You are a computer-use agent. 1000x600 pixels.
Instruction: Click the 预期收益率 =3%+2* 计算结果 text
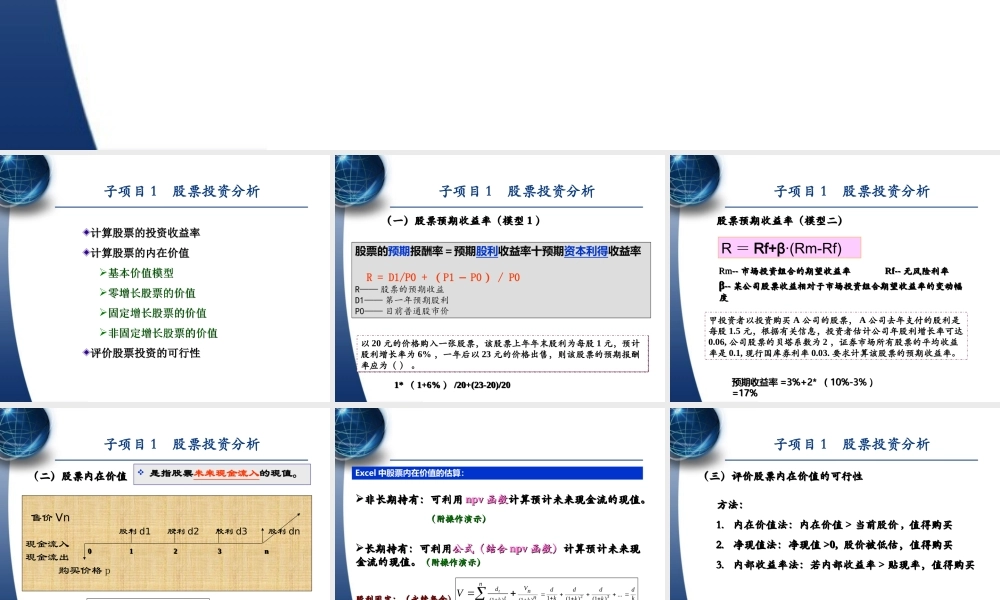tap(800, 383)
